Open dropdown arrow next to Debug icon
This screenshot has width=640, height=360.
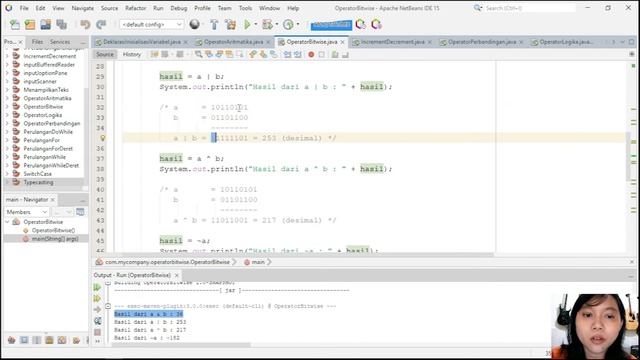coord(277,24)
